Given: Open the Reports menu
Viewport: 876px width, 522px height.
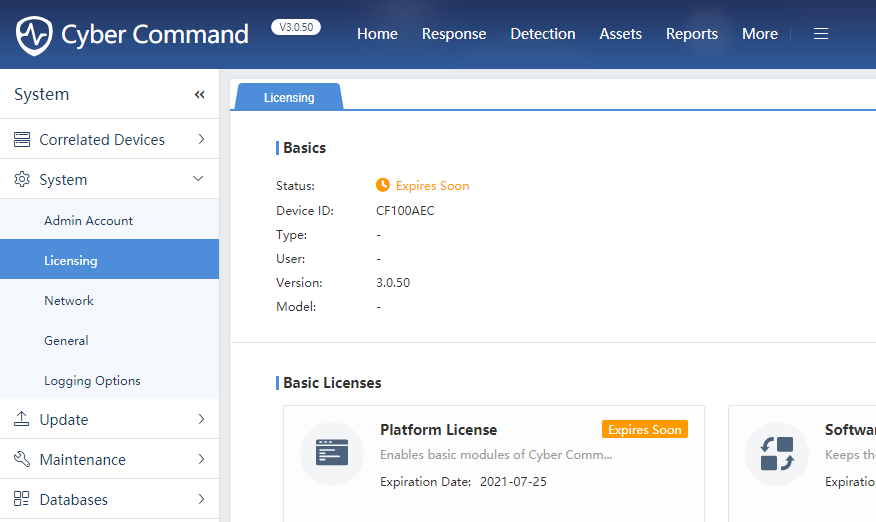Looking at the screenshot, I should (692, 34).
